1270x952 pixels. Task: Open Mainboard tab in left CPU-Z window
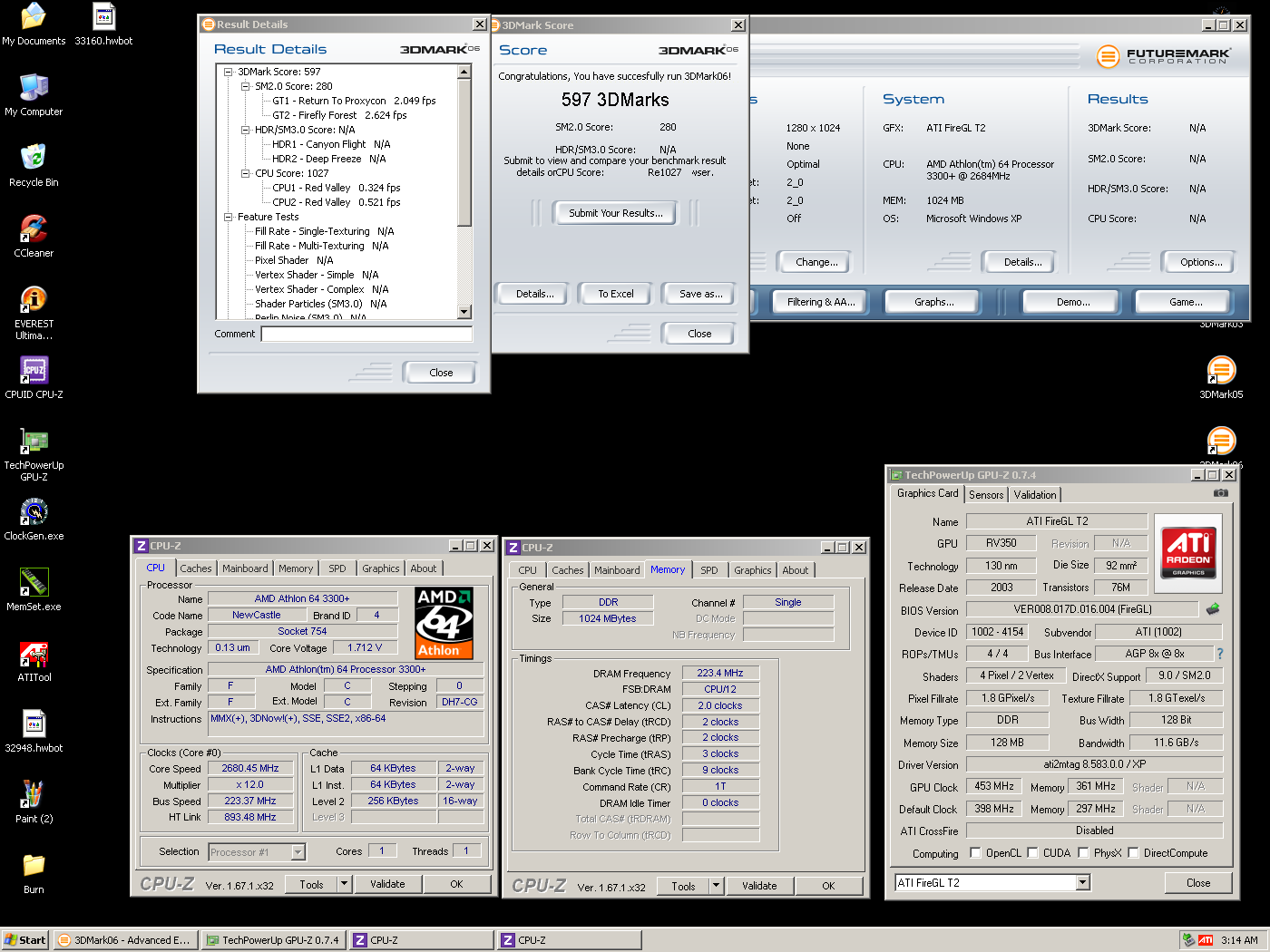245,568
